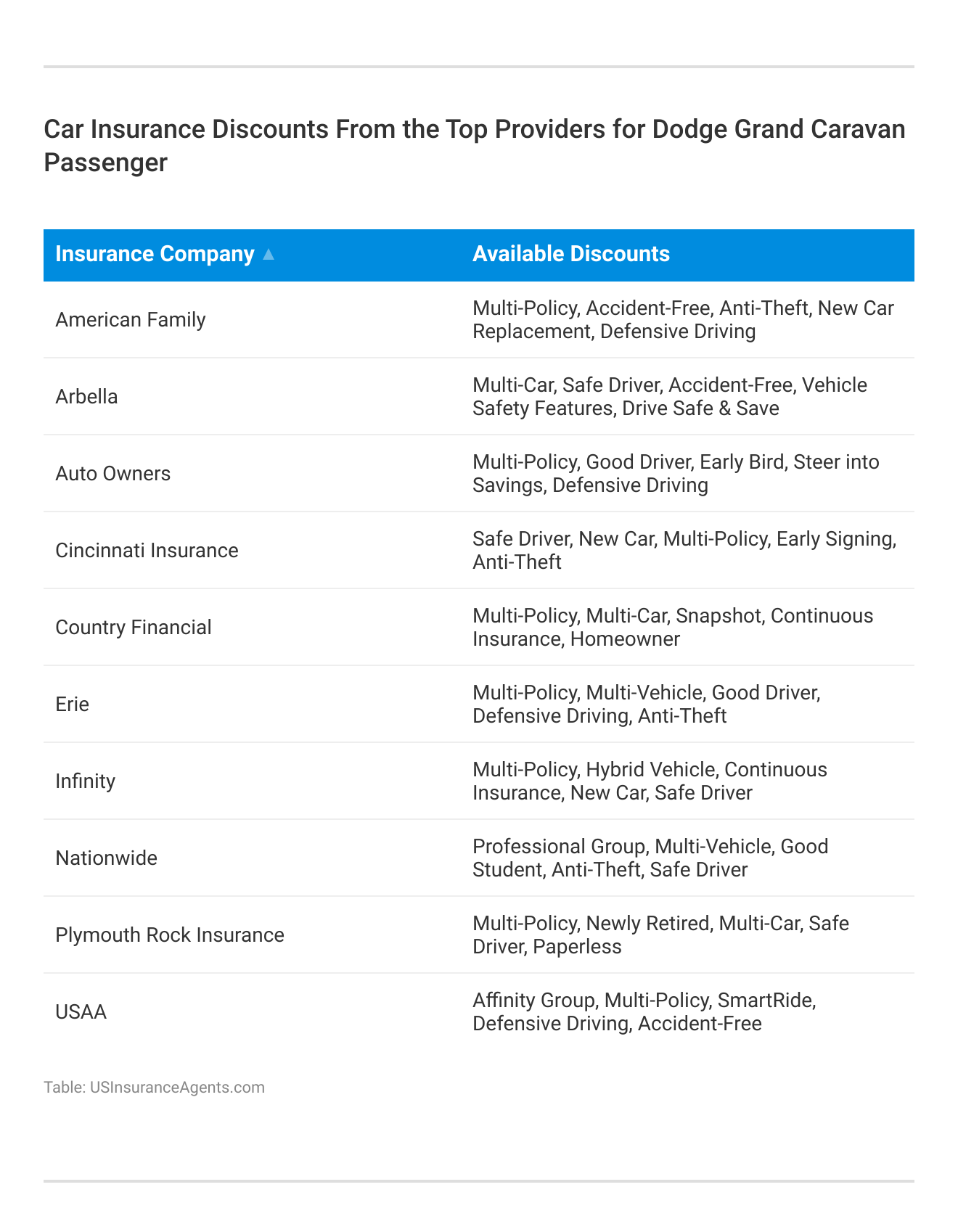
Task: Select the Country Financial cell
Action: coord(134,627)
